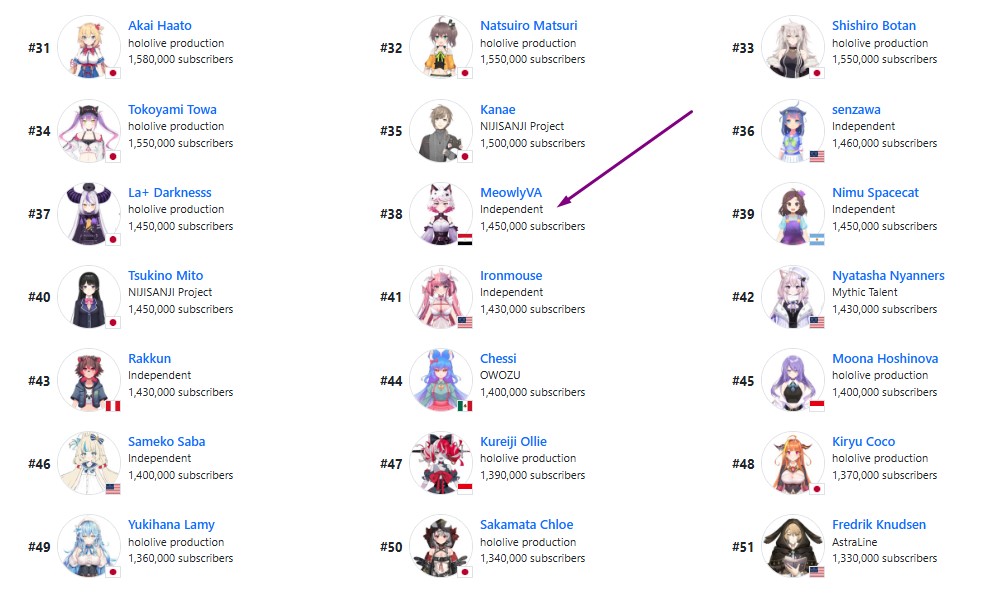Click Nimu Spacecat's avatar thumbnail

[x=793, y=214]
